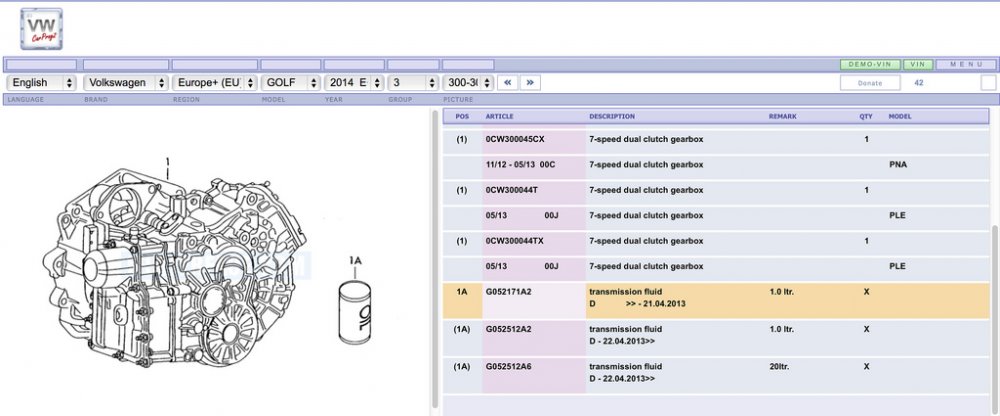Go to next picture with » arrow
The height and width of the screenshot is (416, 1000).
tap(530, 82)
